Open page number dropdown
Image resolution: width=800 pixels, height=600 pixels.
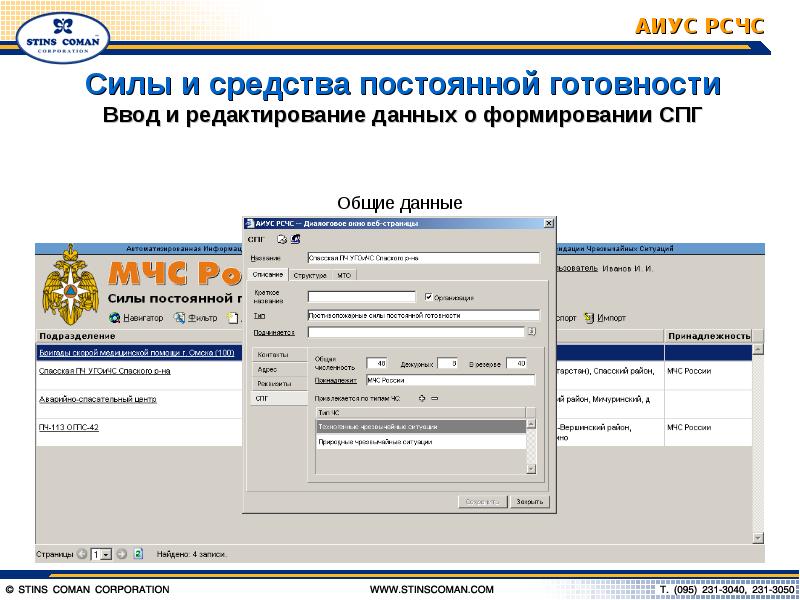pyautogui.click(x=106, y=555)
